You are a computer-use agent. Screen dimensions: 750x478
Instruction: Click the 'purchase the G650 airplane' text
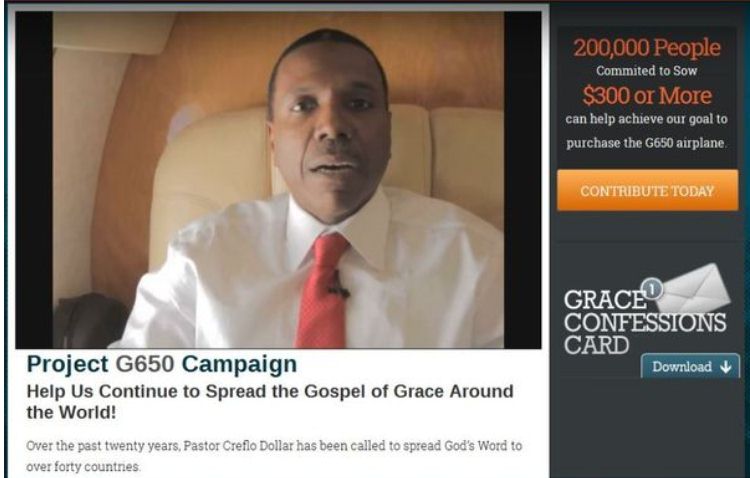pos(646,143)
